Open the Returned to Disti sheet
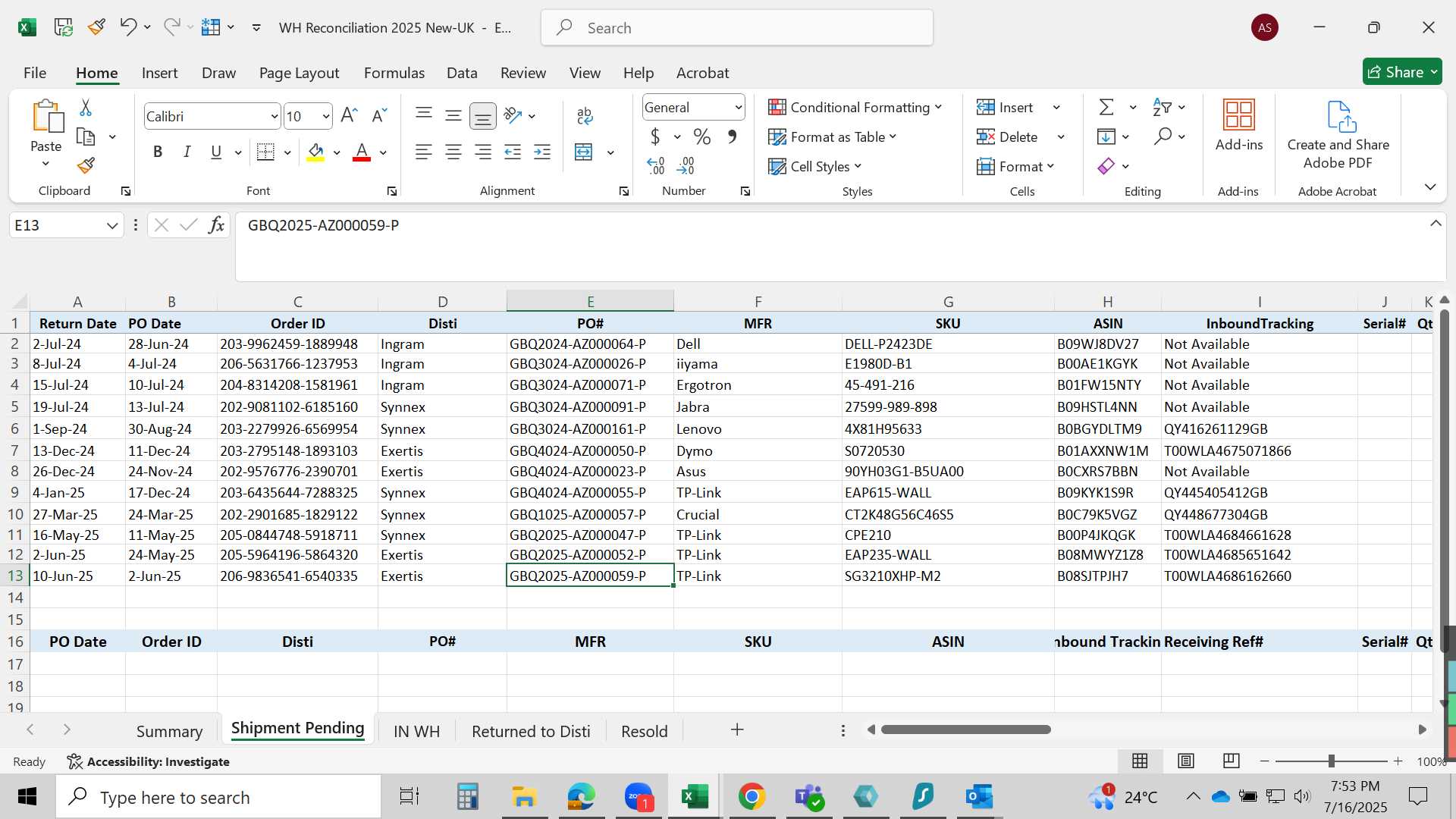 pos(531,731)
